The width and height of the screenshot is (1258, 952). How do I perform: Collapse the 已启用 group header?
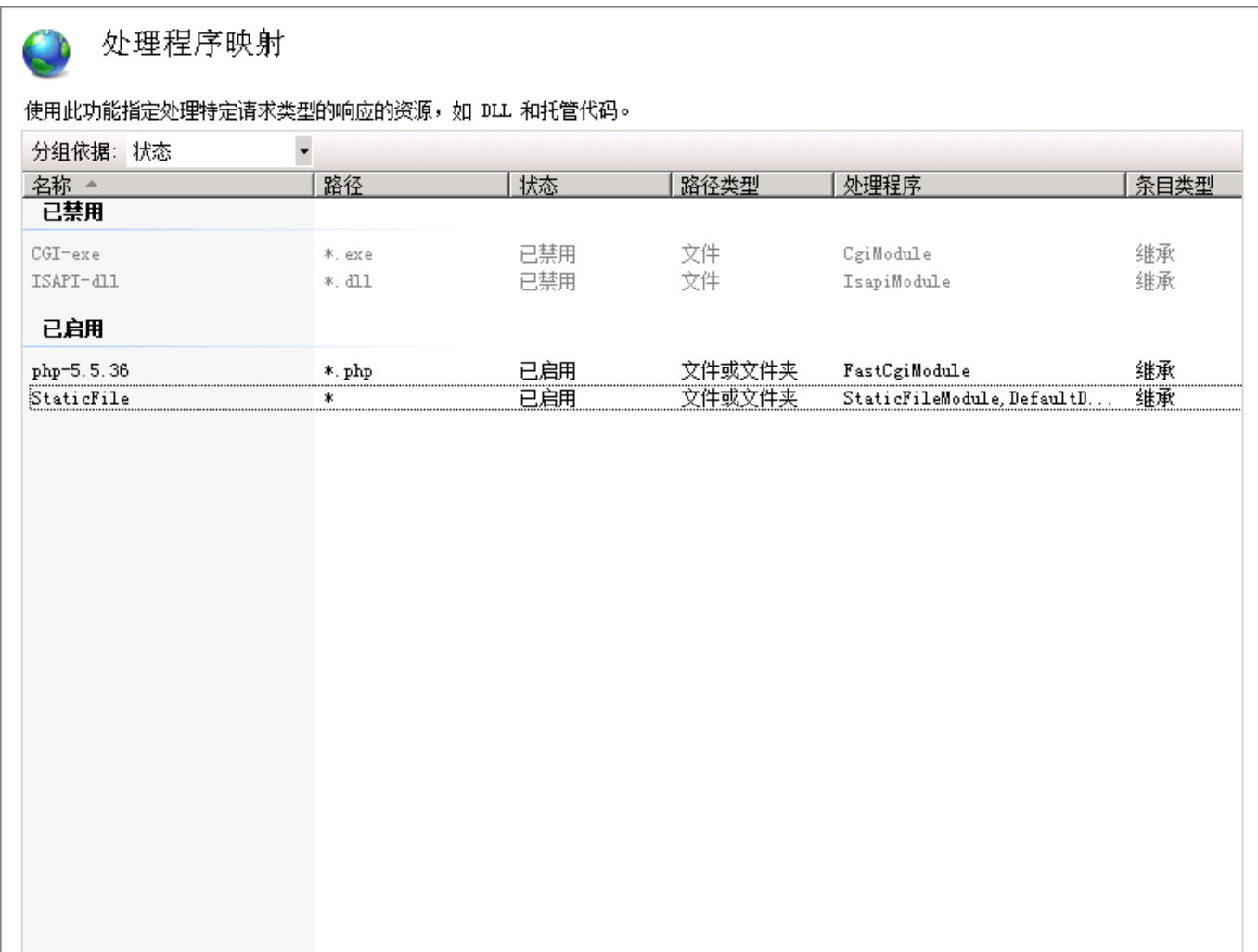point(72,328)
